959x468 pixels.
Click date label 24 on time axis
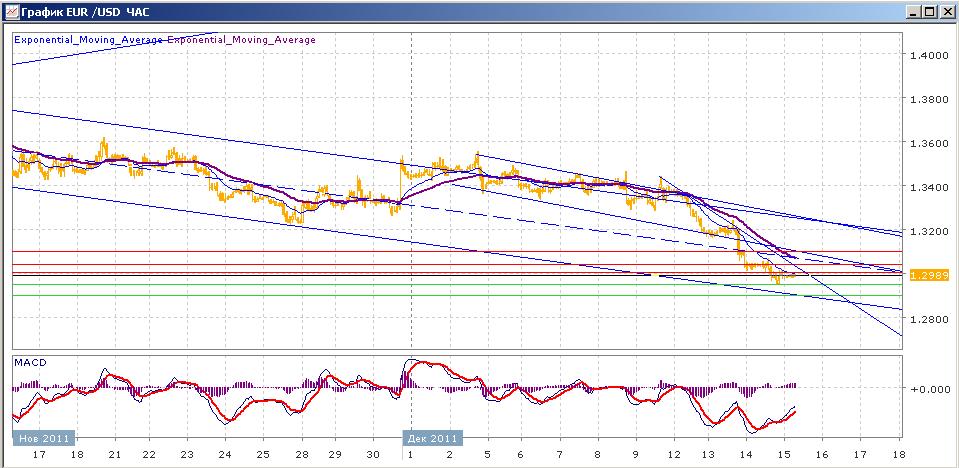pyautogui.click(x=225, y=455)
